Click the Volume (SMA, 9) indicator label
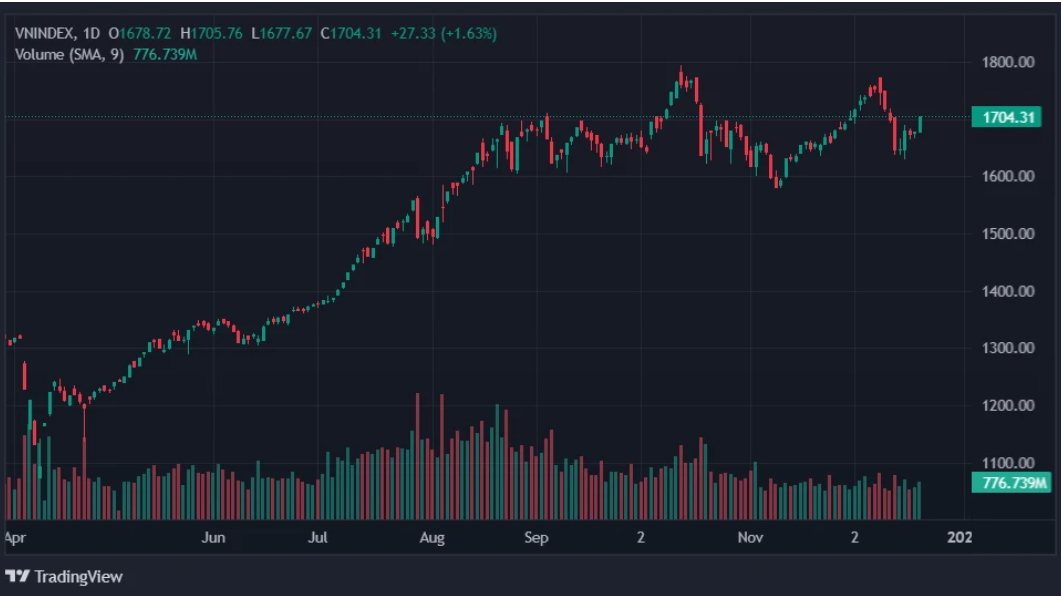Image resolution: width=1061 pixels, height=596 pixels. [x=69, y=54]
